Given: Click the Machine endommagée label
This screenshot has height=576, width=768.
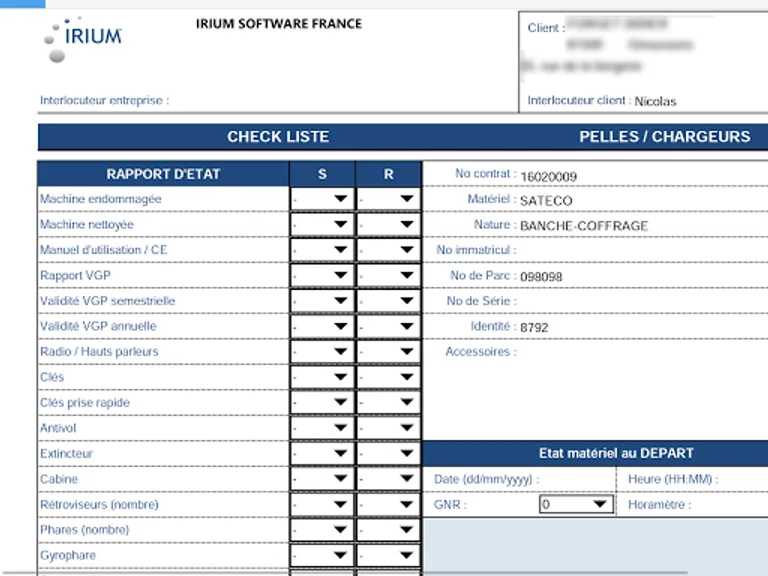Looking at the screenshot, I should [100, 199].
